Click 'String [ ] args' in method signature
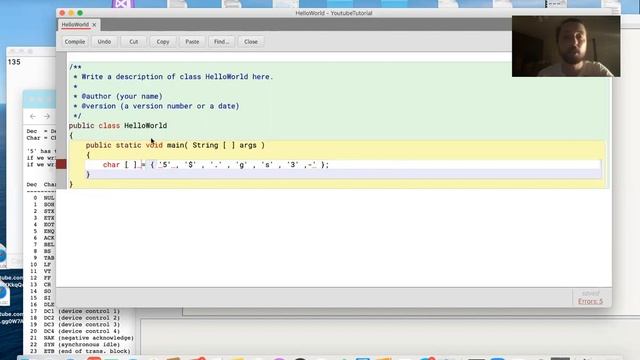Screen dimensions: 640x360 [x=224, y=145]
